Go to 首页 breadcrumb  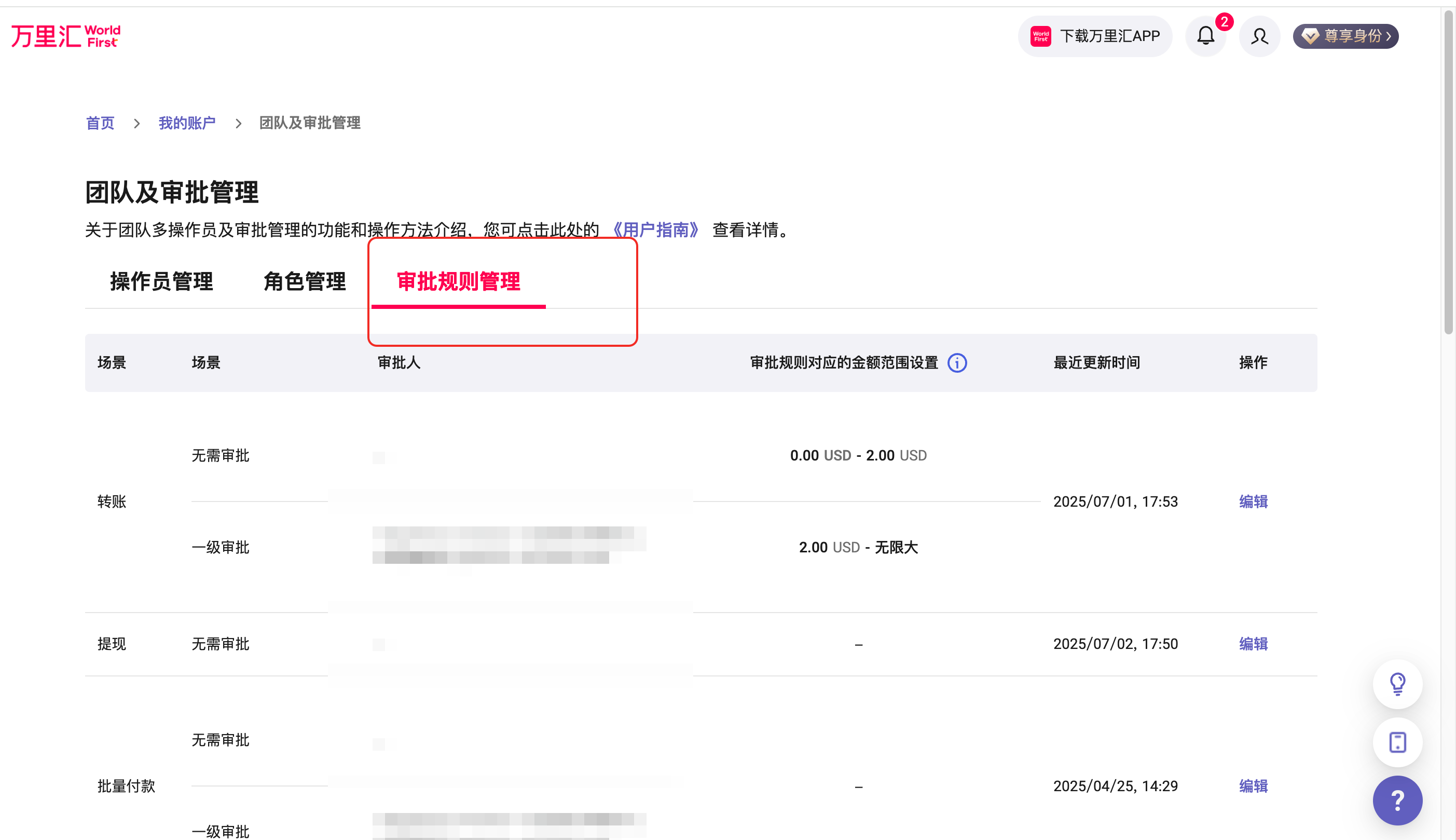pyautogui.click(x=100, y=123)
